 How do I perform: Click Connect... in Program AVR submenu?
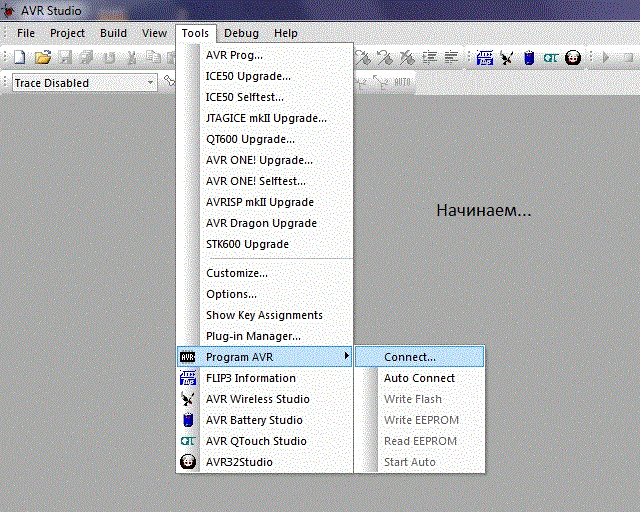pos(420,357)
